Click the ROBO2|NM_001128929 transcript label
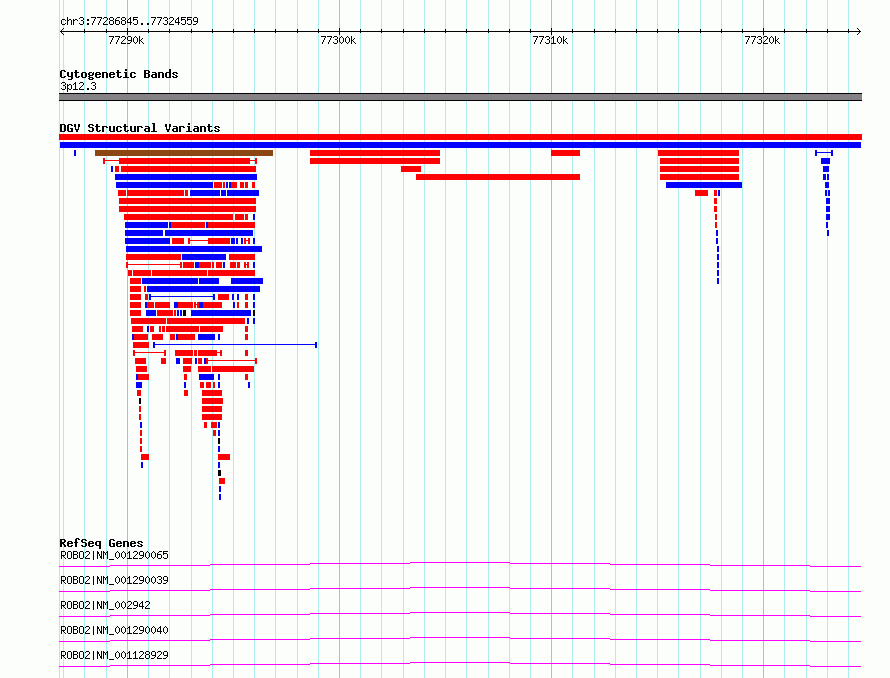Screen dimensions: 890x678 pyautogui.click(x=114, y=655)
